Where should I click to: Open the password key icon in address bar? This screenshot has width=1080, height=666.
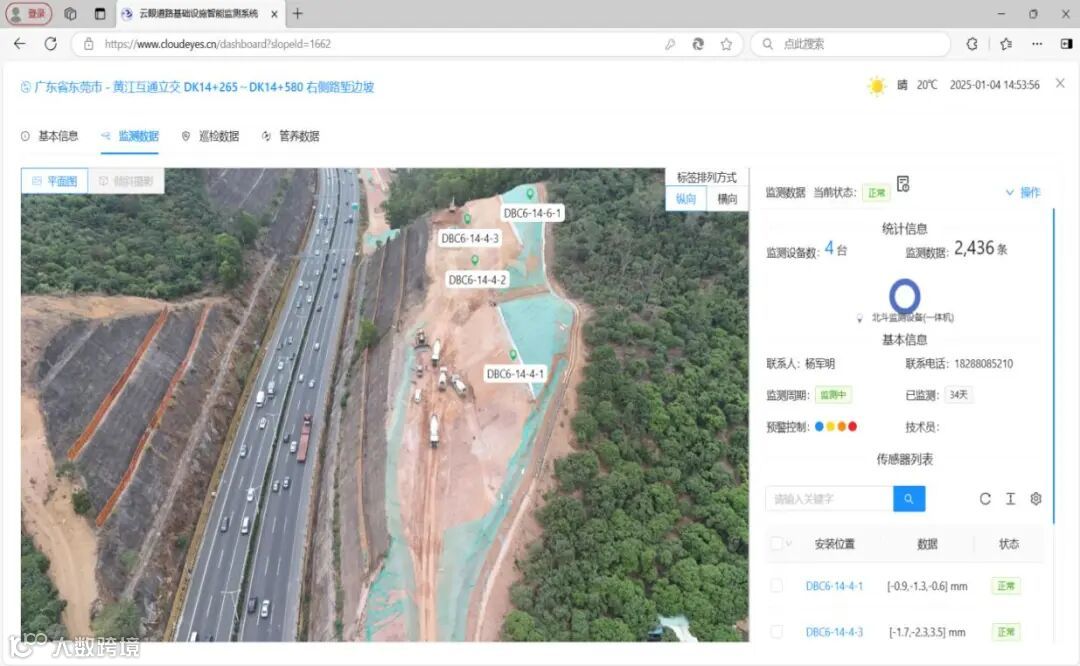click(669, 44)
